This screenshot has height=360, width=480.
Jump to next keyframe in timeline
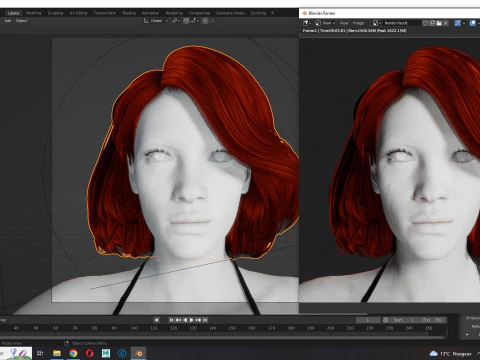coord(198,320)
